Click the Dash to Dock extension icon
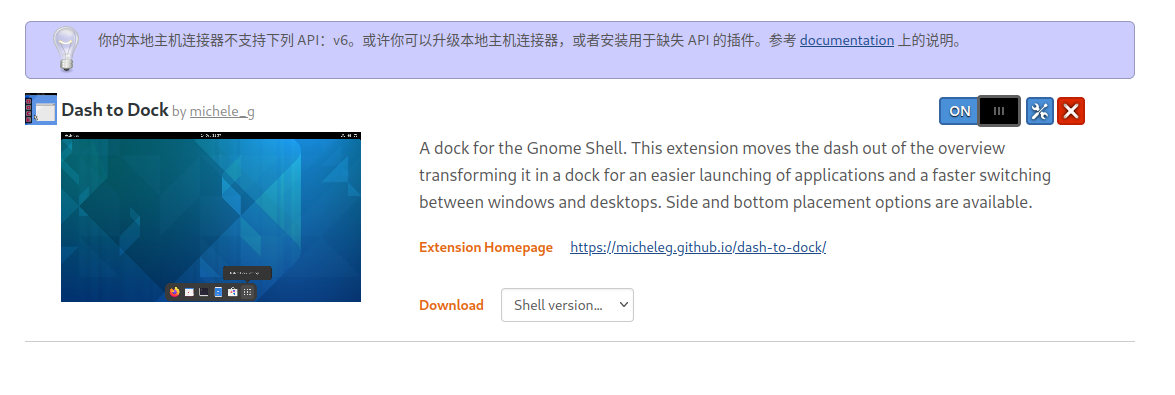 40,109
